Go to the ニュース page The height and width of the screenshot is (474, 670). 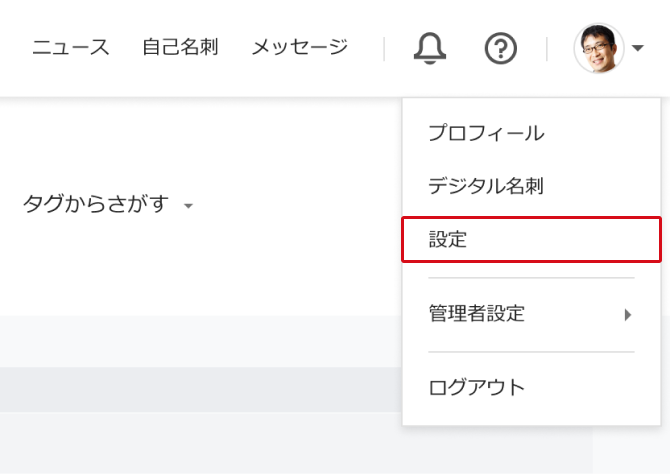[x=70, y=47]
